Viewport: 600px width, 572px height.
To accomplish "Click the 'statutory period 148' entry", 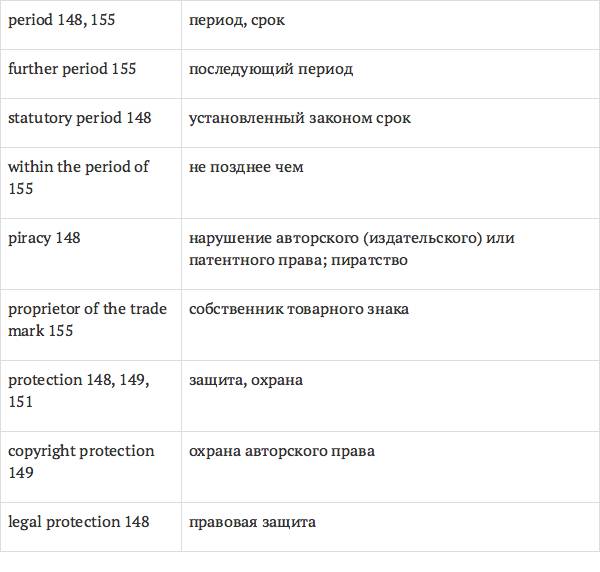I will click(x=80, y=118).
